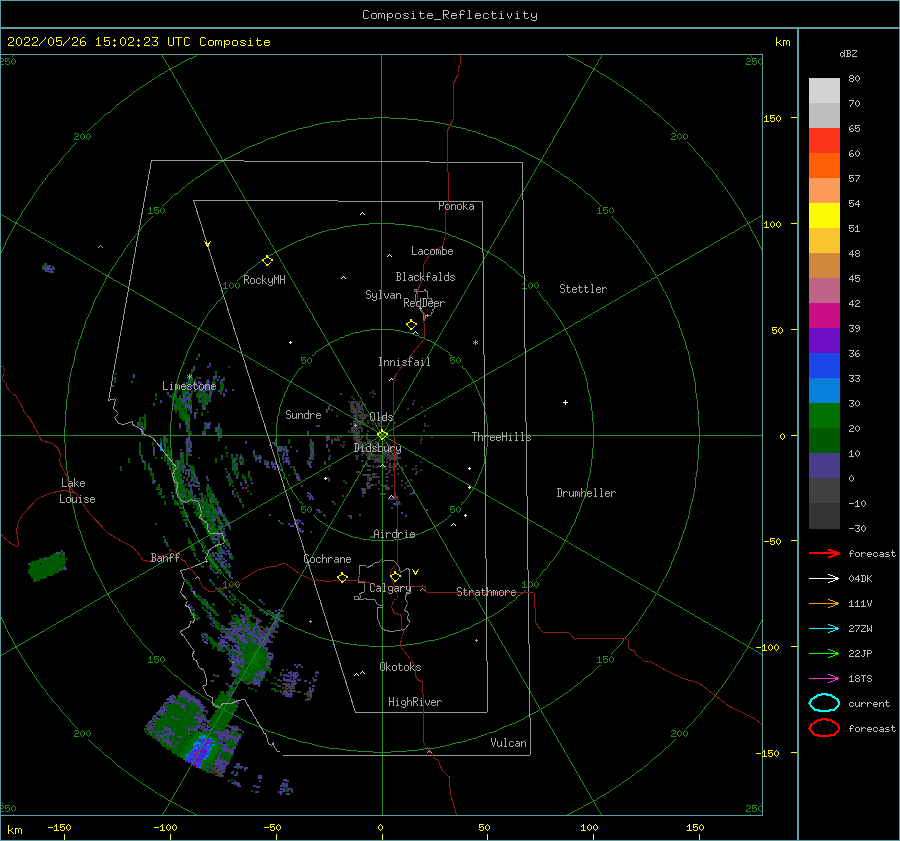Click the Airdrie label
Image resolution: width=900 pixels, height=841 pixels.
(x=394, y=534)
